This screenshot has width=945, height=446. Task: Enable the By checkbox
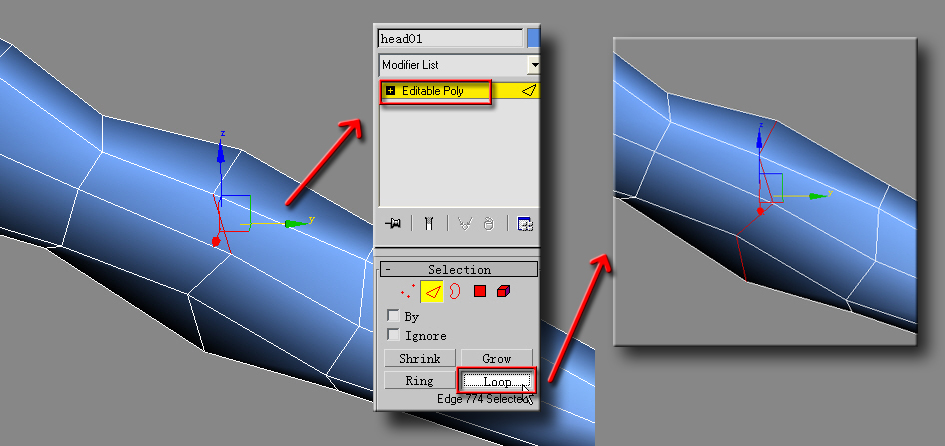coord(393,316)
